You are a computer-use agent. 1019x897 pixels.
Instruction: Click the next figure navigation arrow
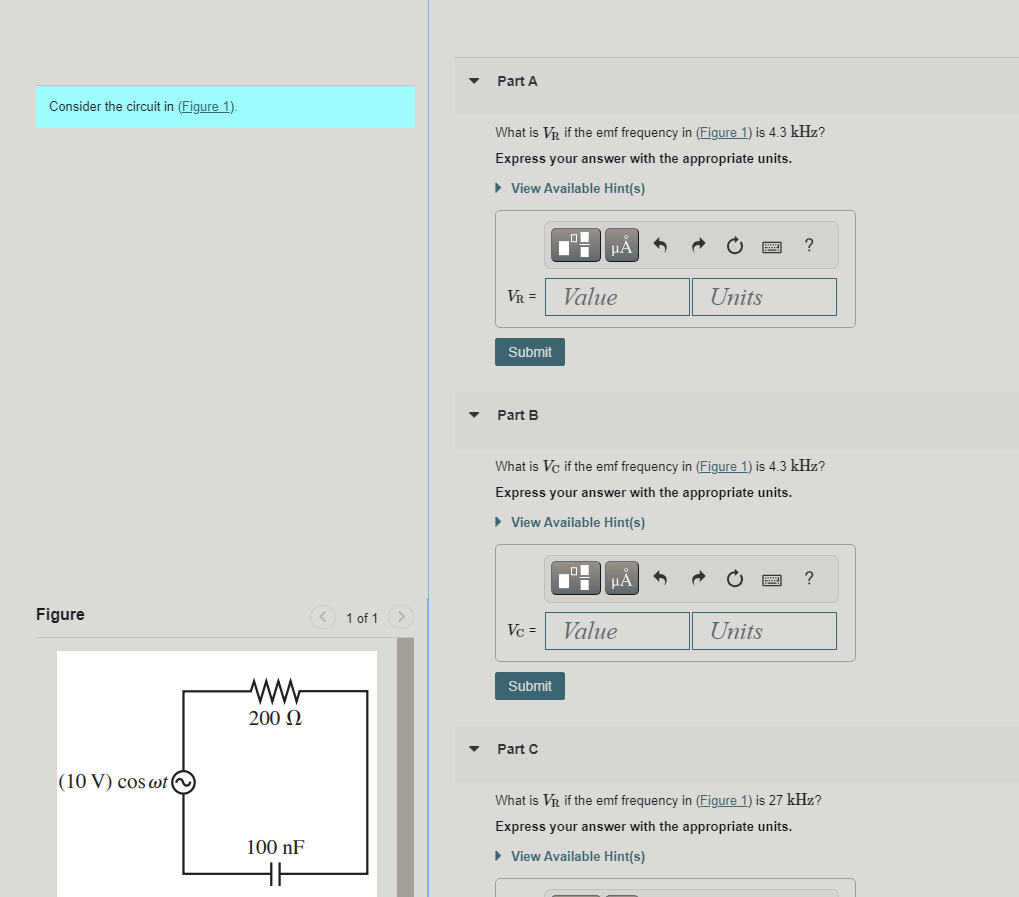point(399,617)
